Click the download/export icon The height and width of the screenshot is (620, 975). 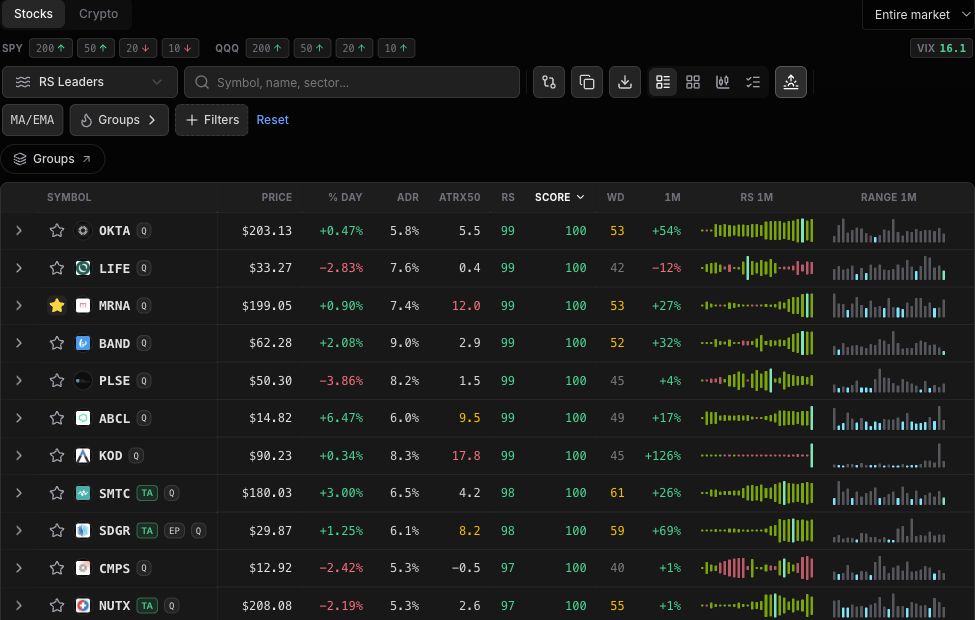[625, 82]
